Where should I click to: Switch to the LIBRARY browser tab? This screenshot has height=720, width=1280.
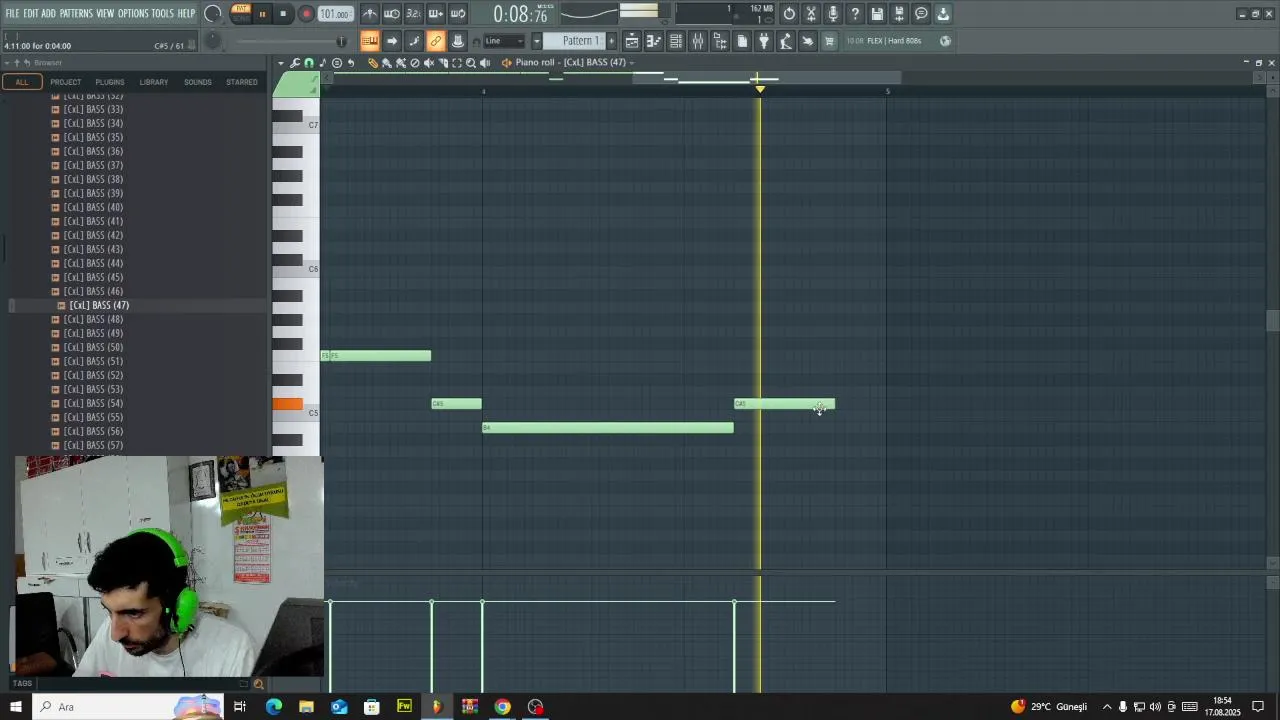tap(154, 82)
